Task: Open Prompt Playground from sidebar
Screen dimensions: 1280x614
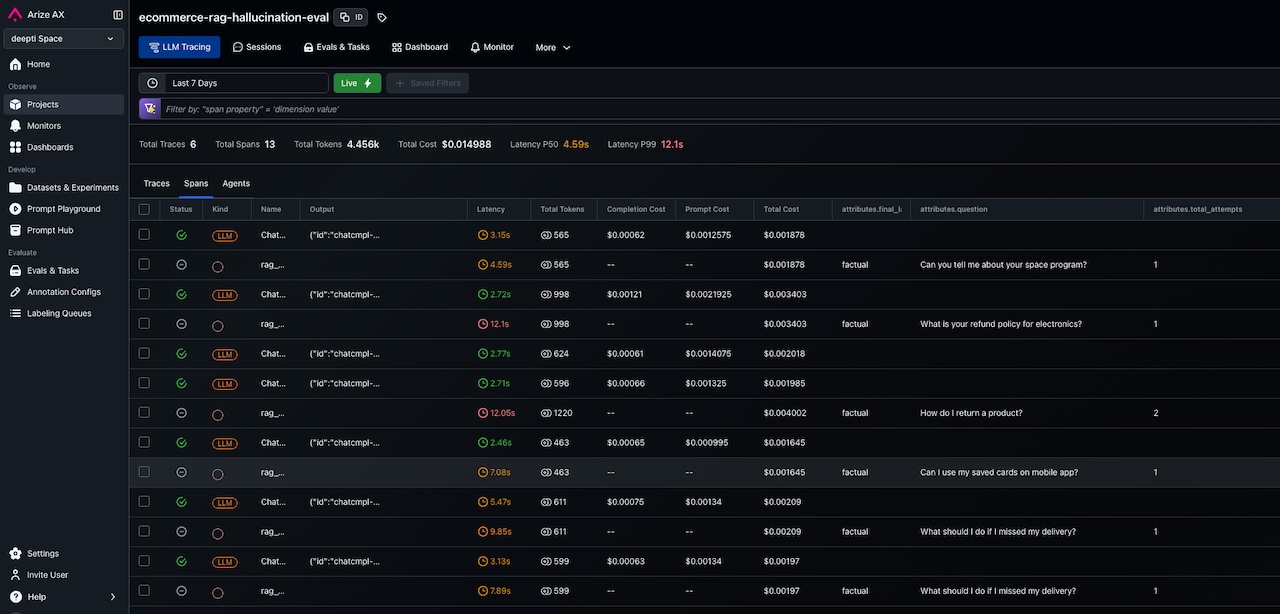Action: 63,209
